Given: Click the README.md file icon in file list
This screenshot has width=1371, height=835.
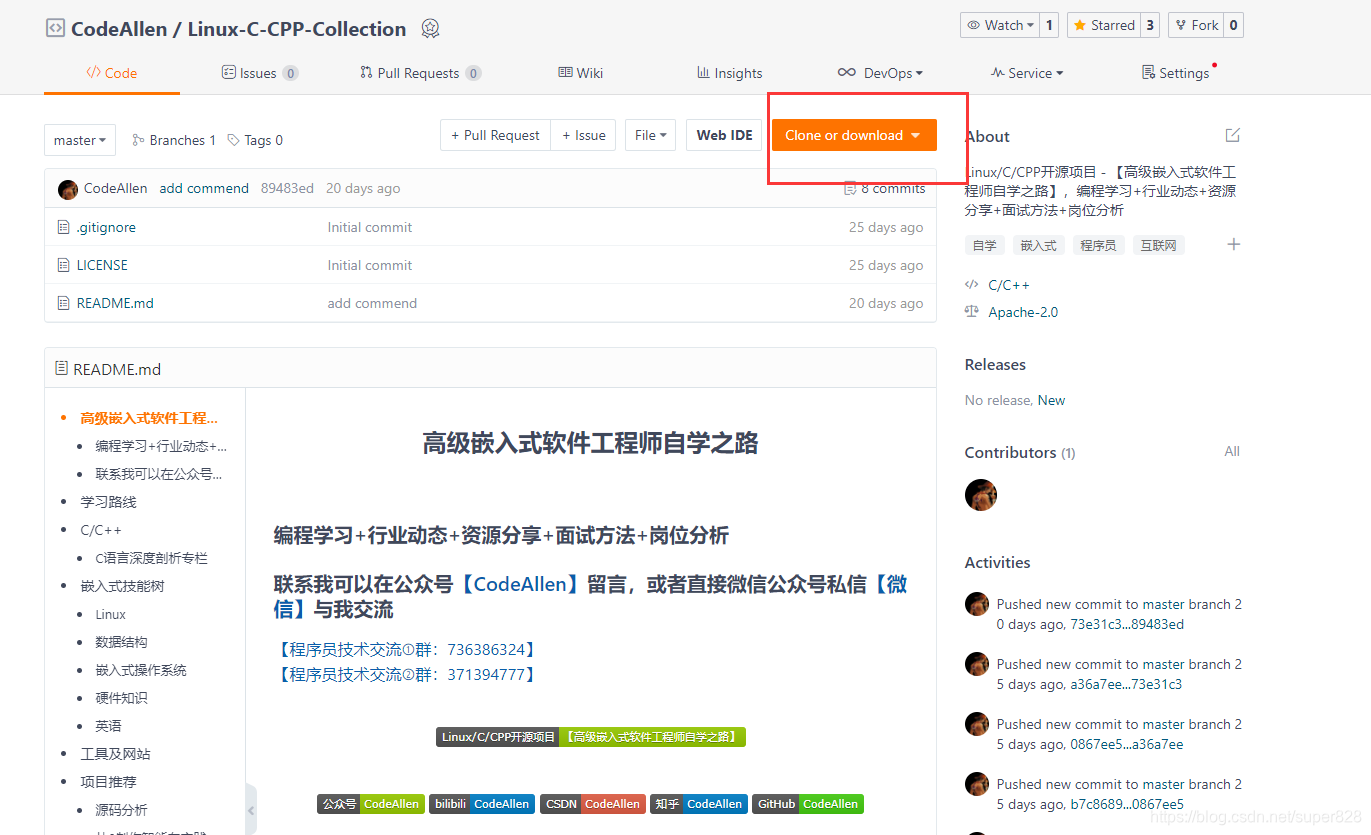Looking at the screenshot, I should coord(64,303).
